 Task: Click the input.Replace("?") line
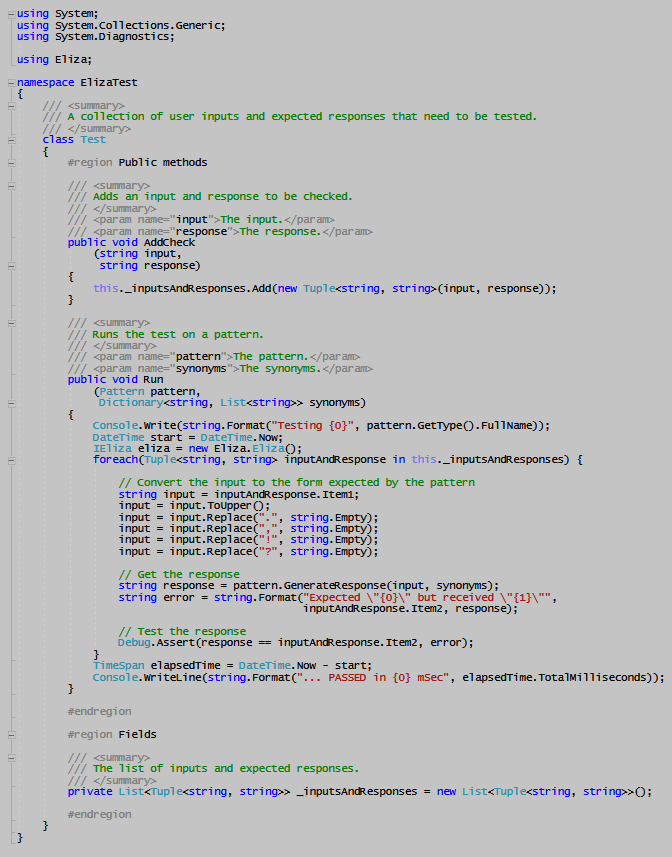248,551
